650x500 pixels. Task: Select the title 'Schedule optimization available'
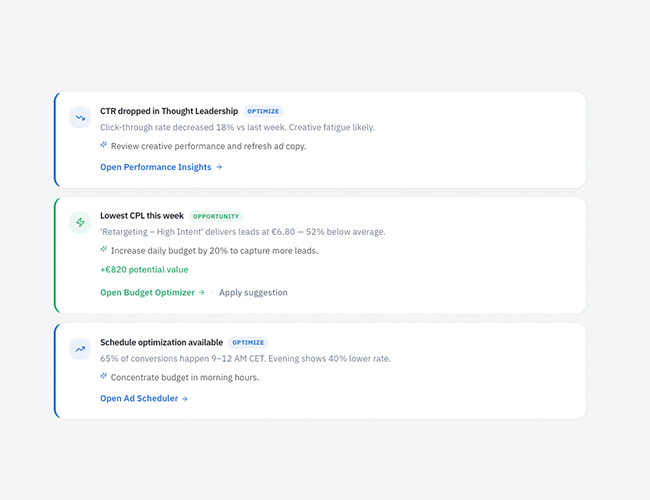162,342
